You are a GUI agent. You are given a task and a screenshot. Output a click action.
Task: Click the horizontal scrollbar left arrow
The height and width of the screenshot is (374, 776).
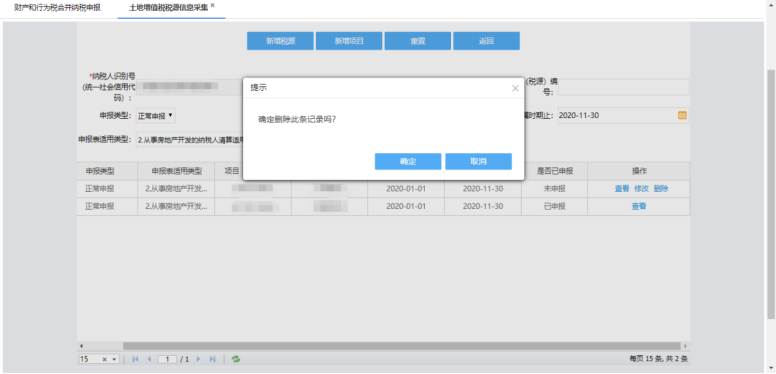(81, 346)
